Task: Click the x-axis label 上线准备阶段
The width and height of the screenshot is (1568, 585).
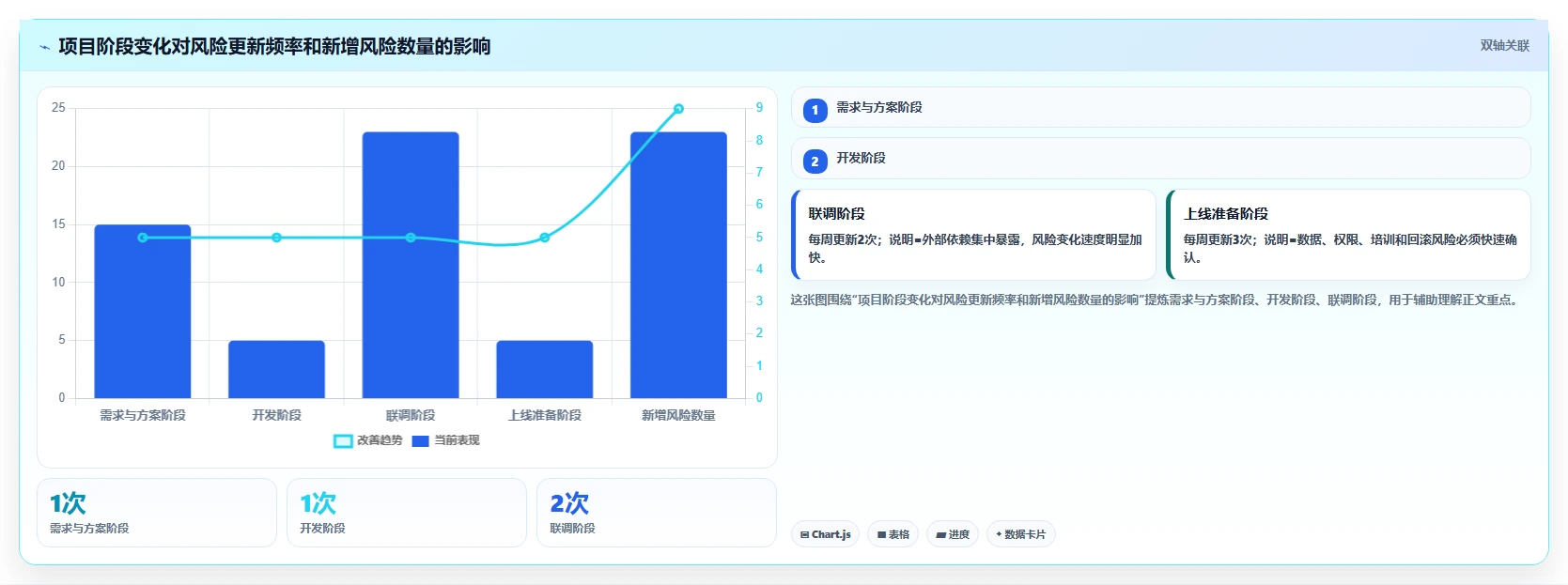Action: pyautogui.click(x=545, y=415)
